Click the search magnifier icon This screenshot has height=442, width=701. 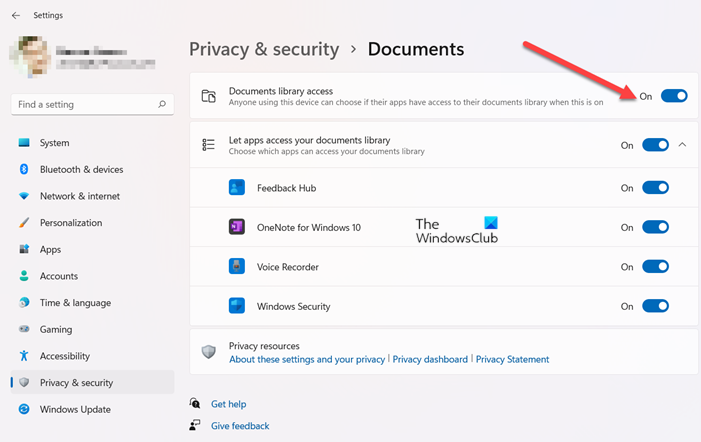[x=162, y=104]
